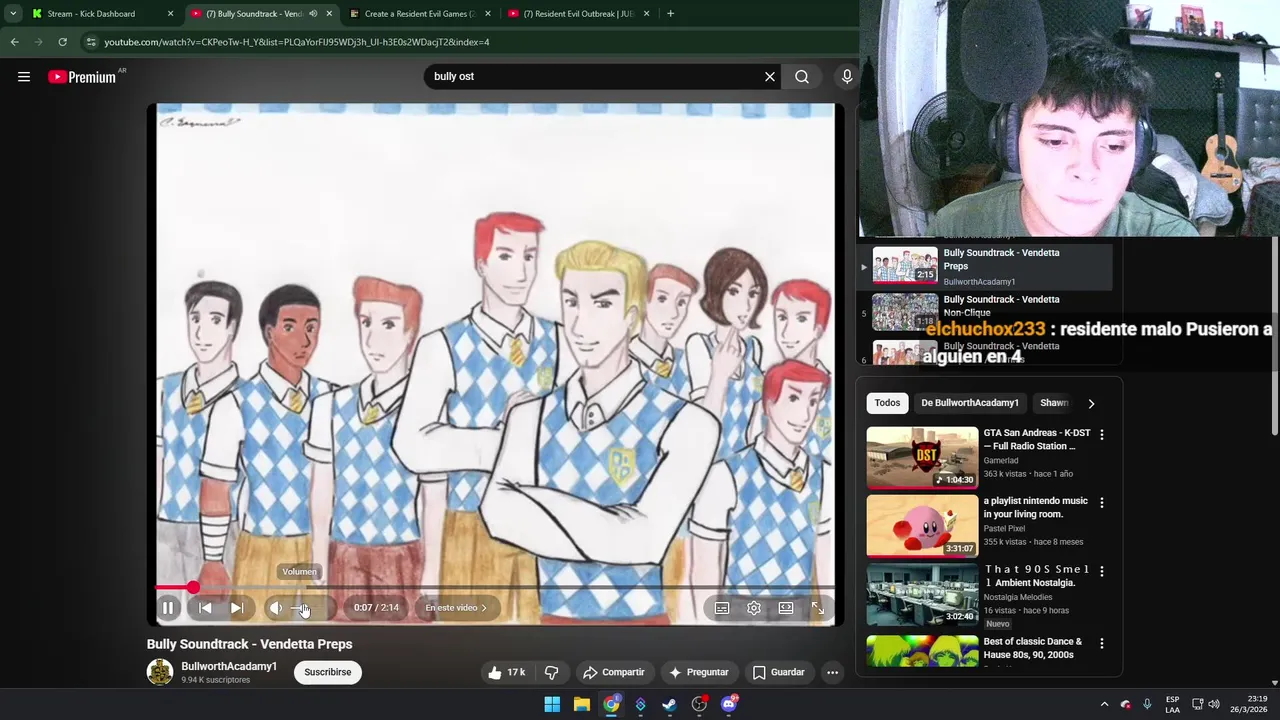Screen dimensions: 1280x720
Task: Select 'Bully Soundtrack - Vendetta Preps' playlist entry
Action: point(985,267)
